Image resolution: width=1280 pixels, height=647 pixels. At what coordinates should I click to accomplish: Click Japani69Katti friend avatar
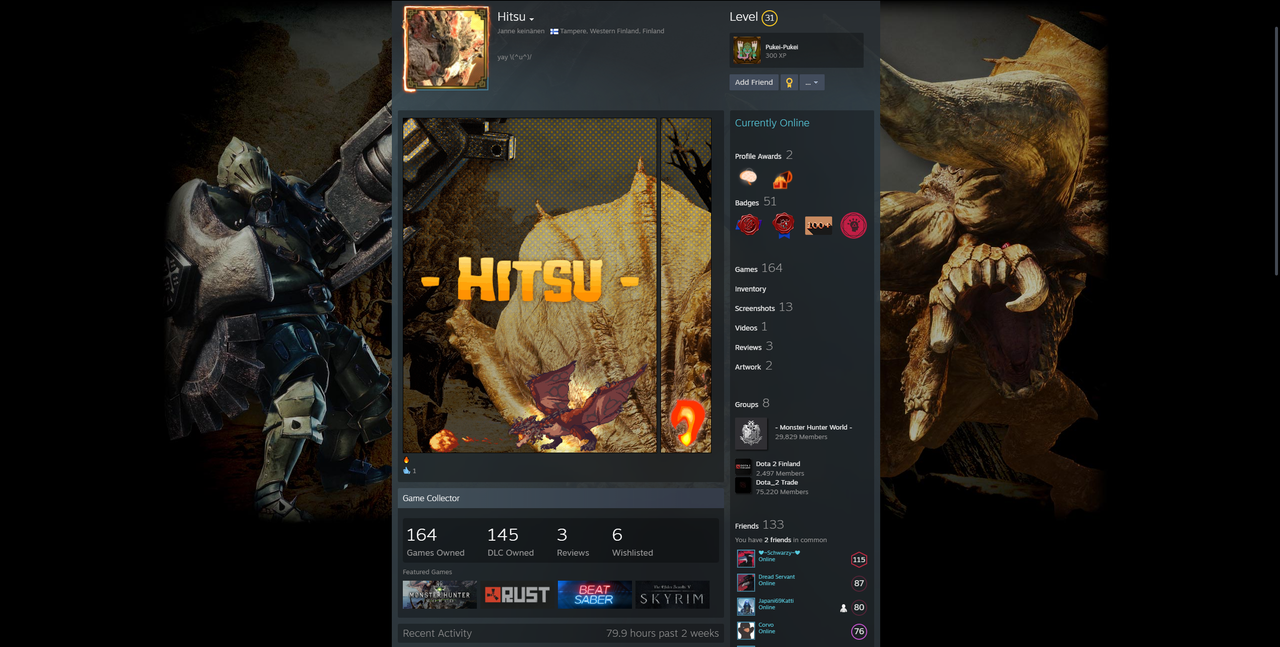click(746, 607)
